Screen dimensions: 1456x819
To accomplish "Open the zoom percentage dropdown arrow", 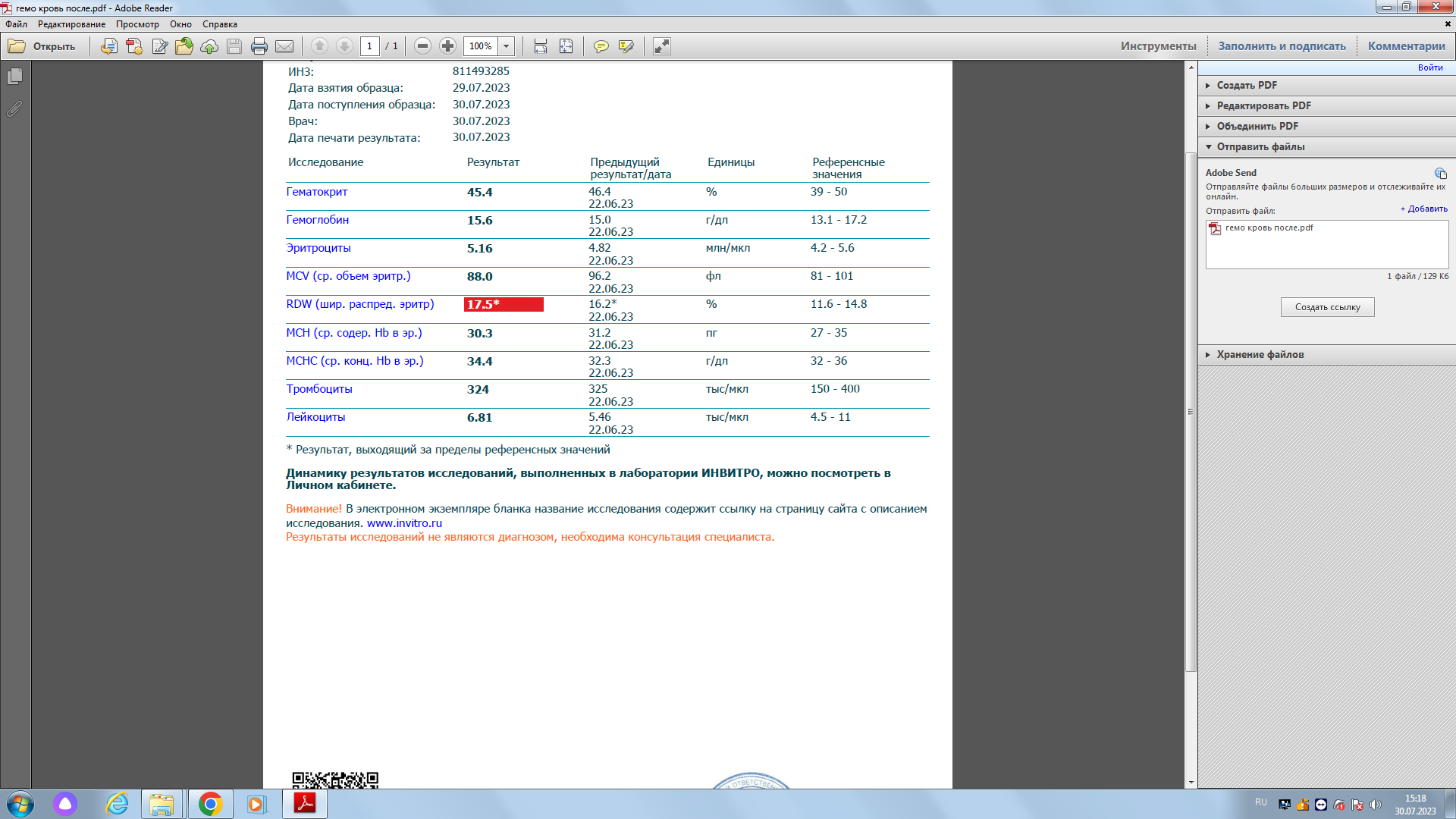I will coord(507,46).
